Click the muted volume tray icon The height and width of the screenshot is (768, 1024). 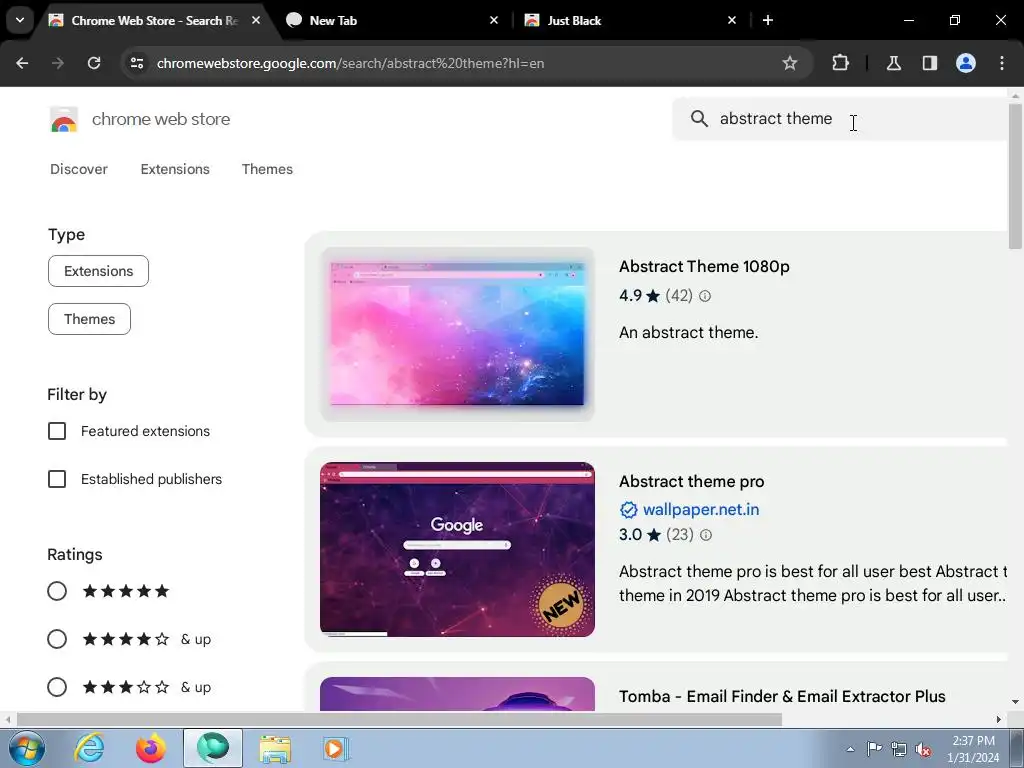tap(923, 750)
